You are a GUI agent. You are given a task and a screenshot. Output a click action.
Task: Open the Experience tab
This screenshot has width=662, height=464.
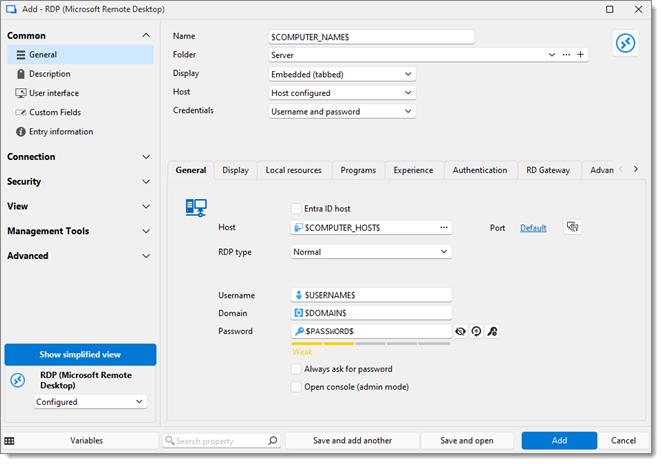tap(414, 170)
